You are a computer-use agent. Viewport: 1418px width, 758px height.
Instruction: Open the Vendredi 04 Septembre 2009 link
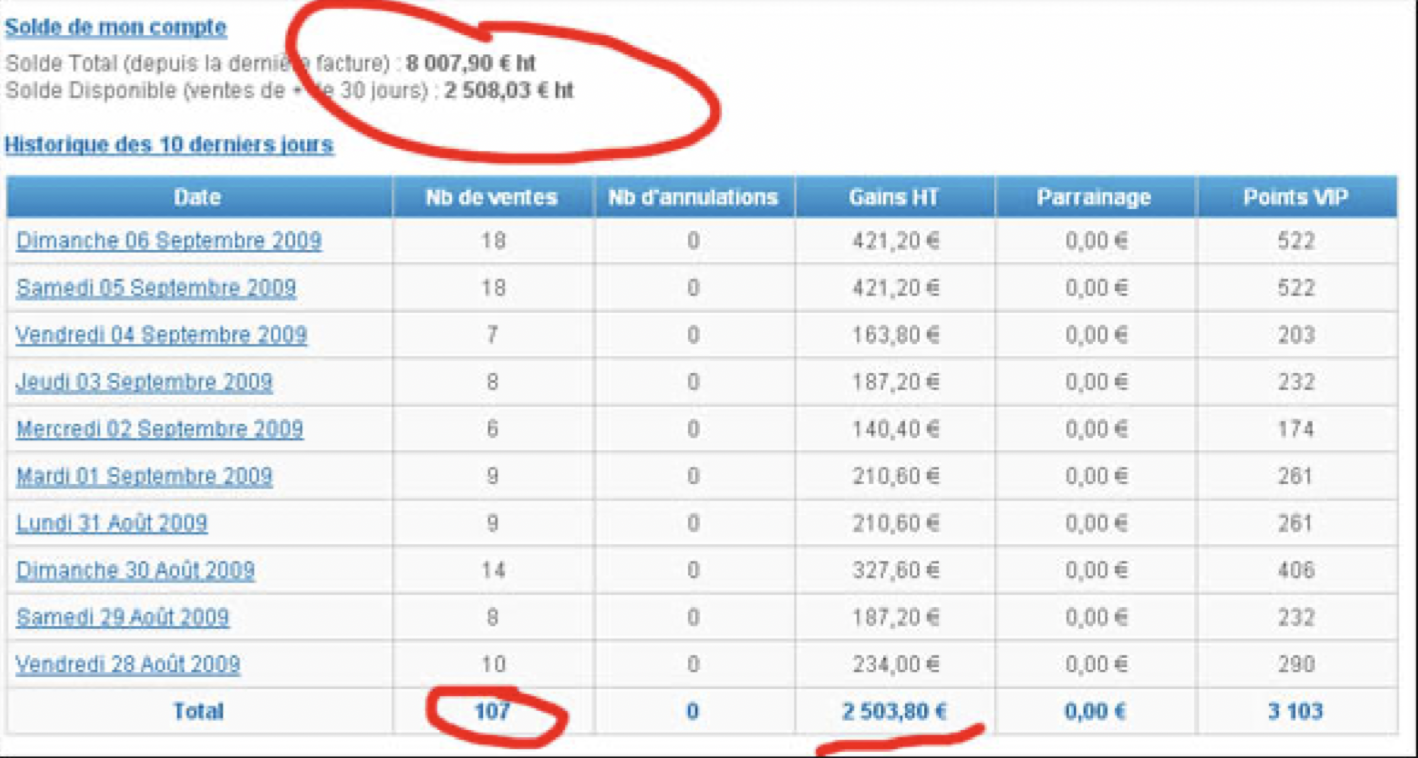click(x=162, y=335)
